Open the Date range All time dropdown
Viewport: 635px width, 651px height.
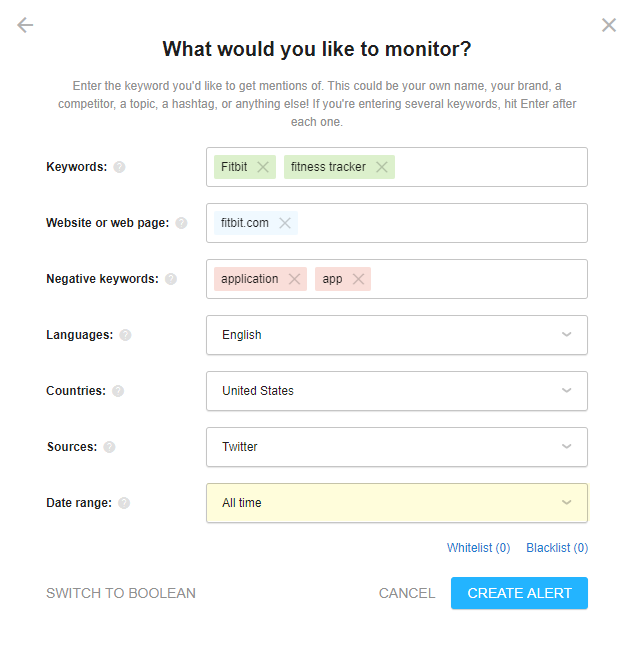click(397, 503)
